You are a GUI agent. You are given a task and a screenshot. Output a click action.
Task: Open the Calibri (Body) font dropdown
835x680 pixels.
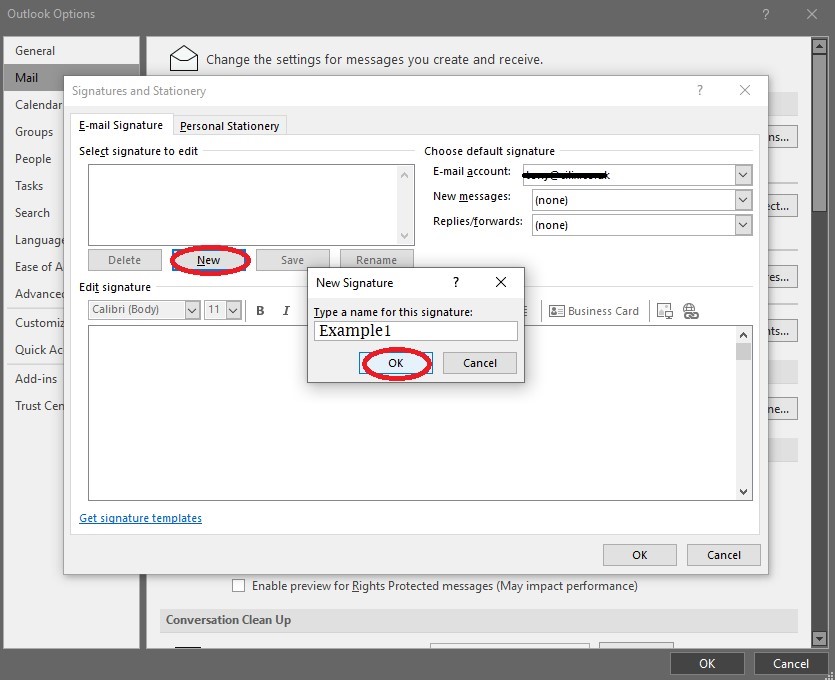[x=192, y=310]
